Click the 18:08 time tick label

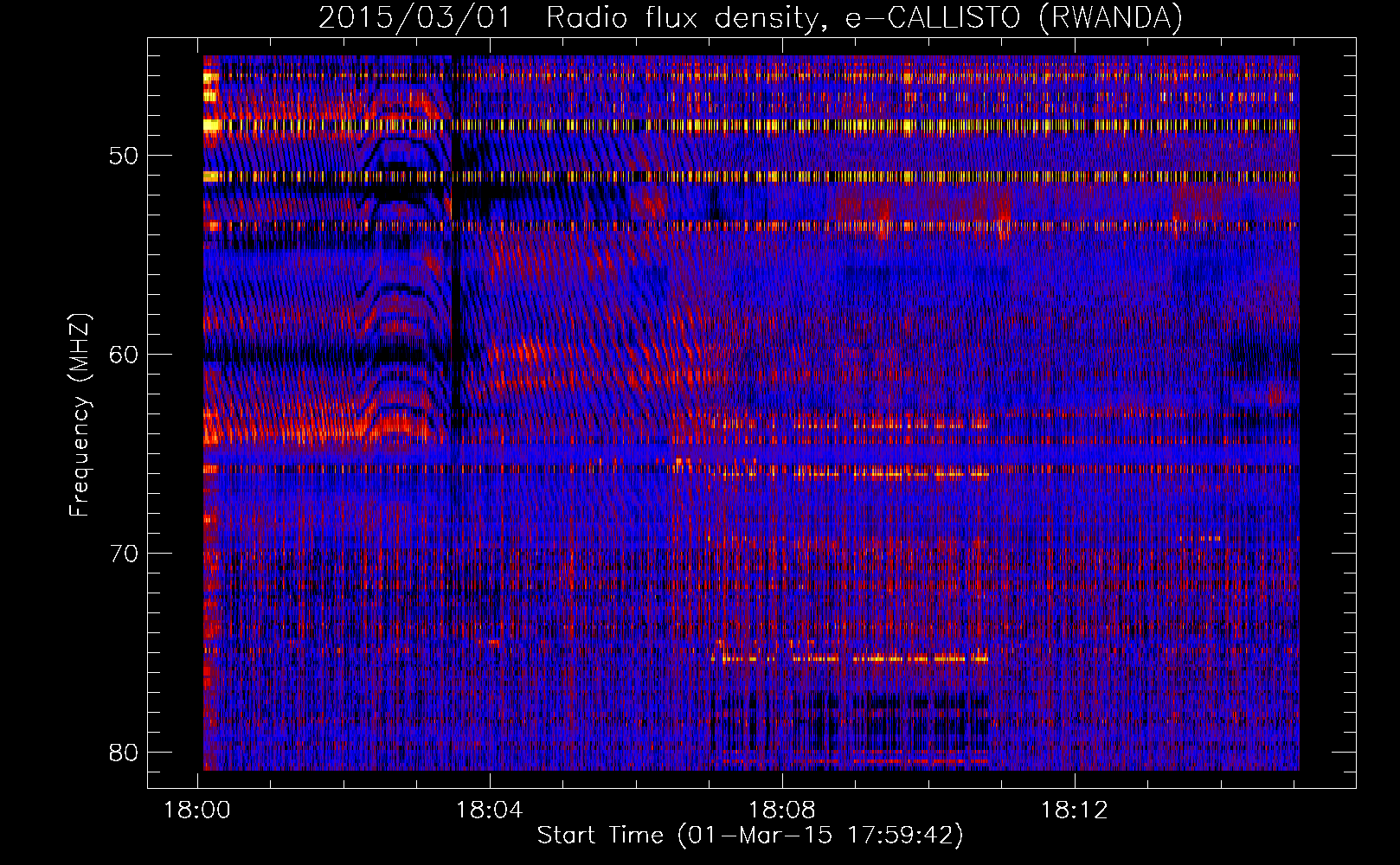[x=782, y=811]
